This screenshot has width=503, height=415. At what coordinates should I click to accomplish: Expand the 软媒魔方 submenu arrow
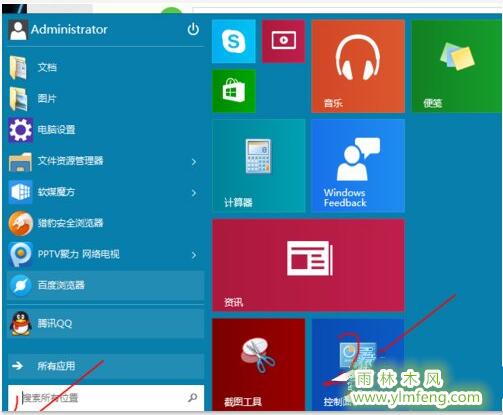[x=194, y=193]
